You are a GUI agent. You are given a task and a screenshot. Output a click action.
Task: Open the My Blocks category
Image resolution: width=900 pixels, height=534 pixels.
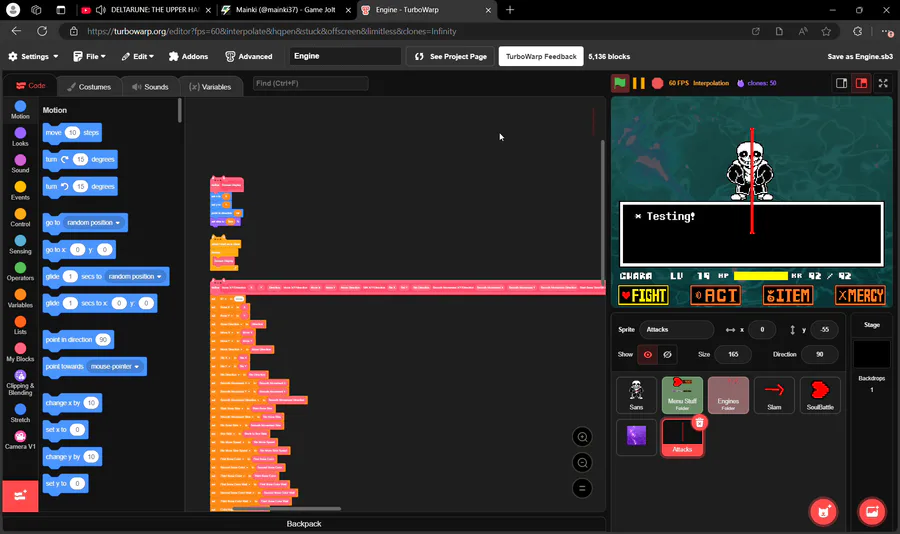coord(20,353)
